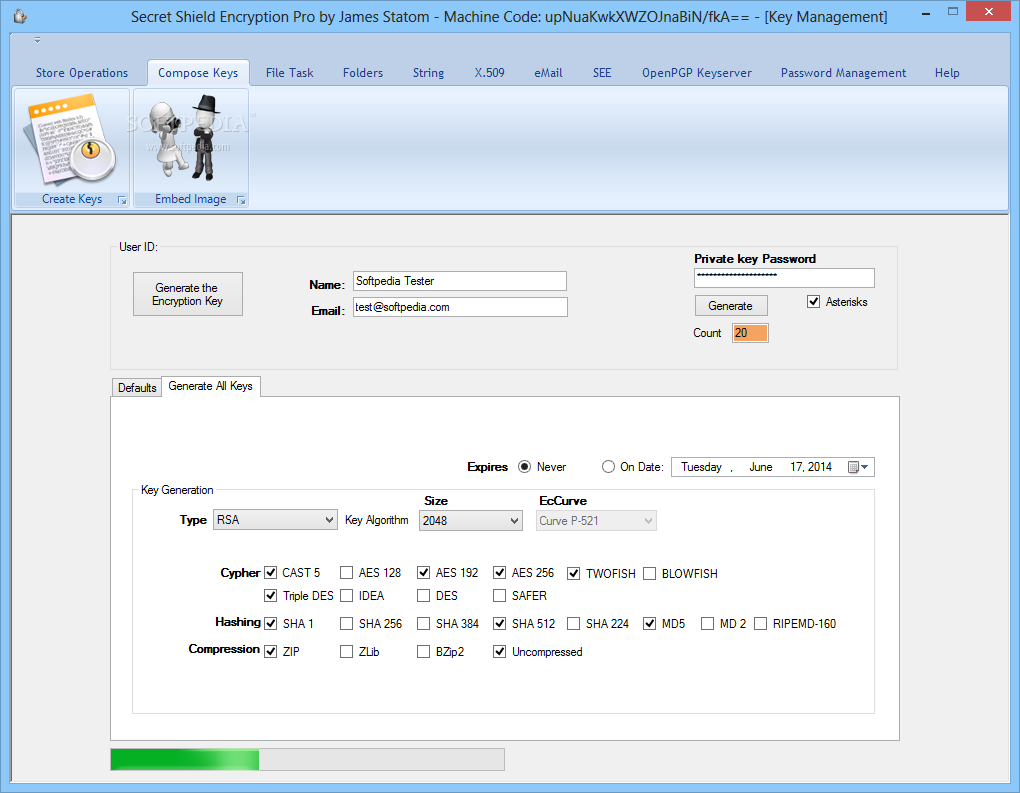Enable the IDEA cypher checkbox
This screenshot has width=1020, height=793.
[x=347, y=596]
